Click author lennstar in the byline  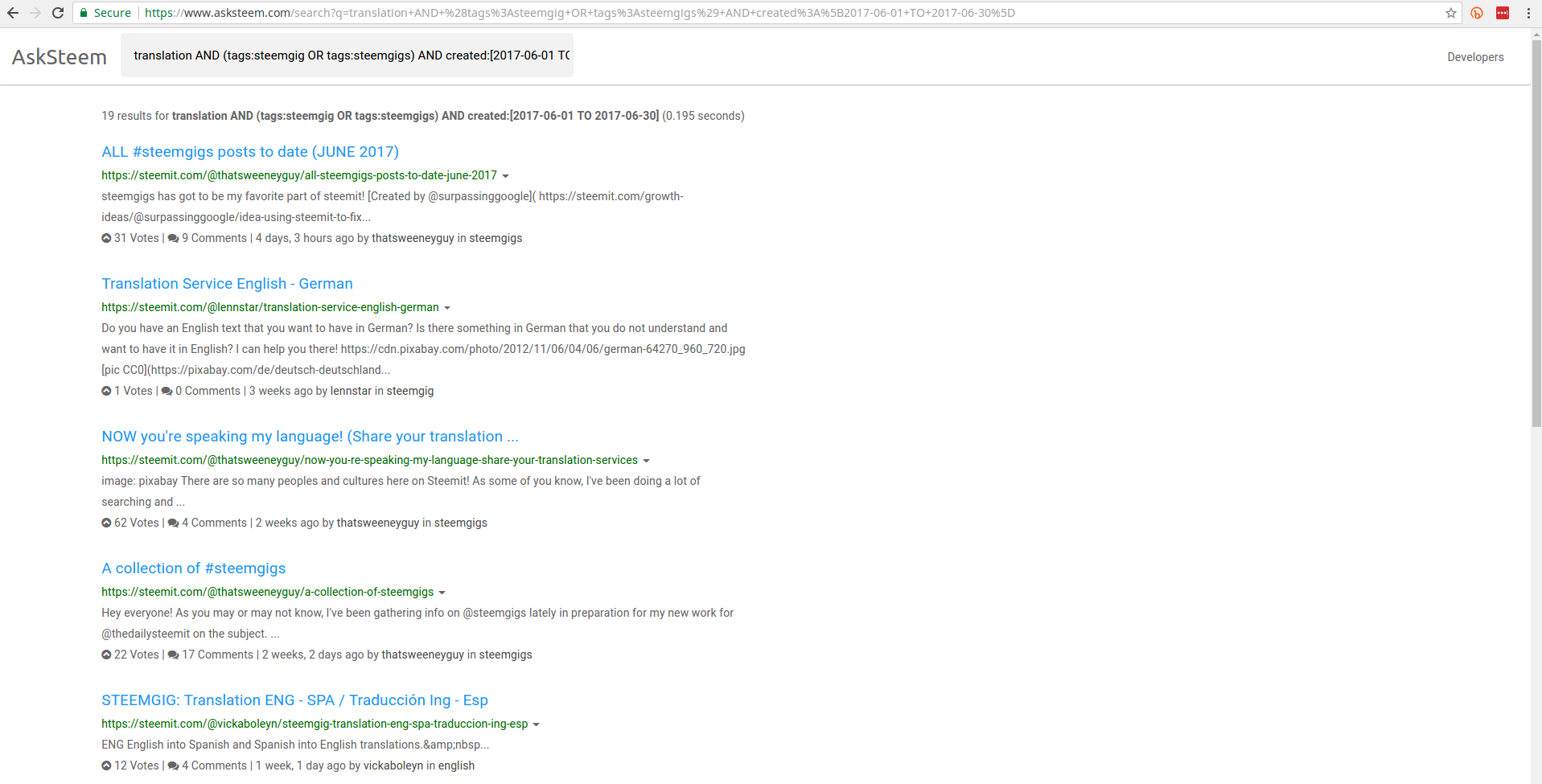(x=351, y=391)
